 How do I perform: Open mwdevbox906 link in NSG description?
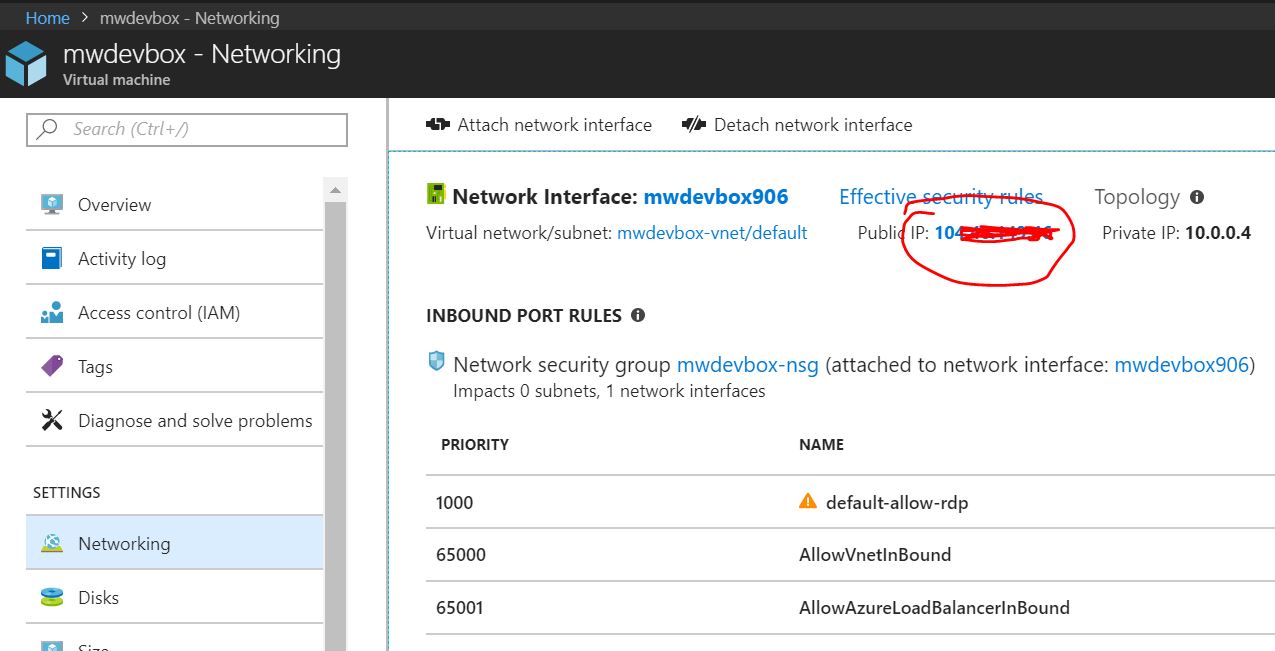[1182, 365]
